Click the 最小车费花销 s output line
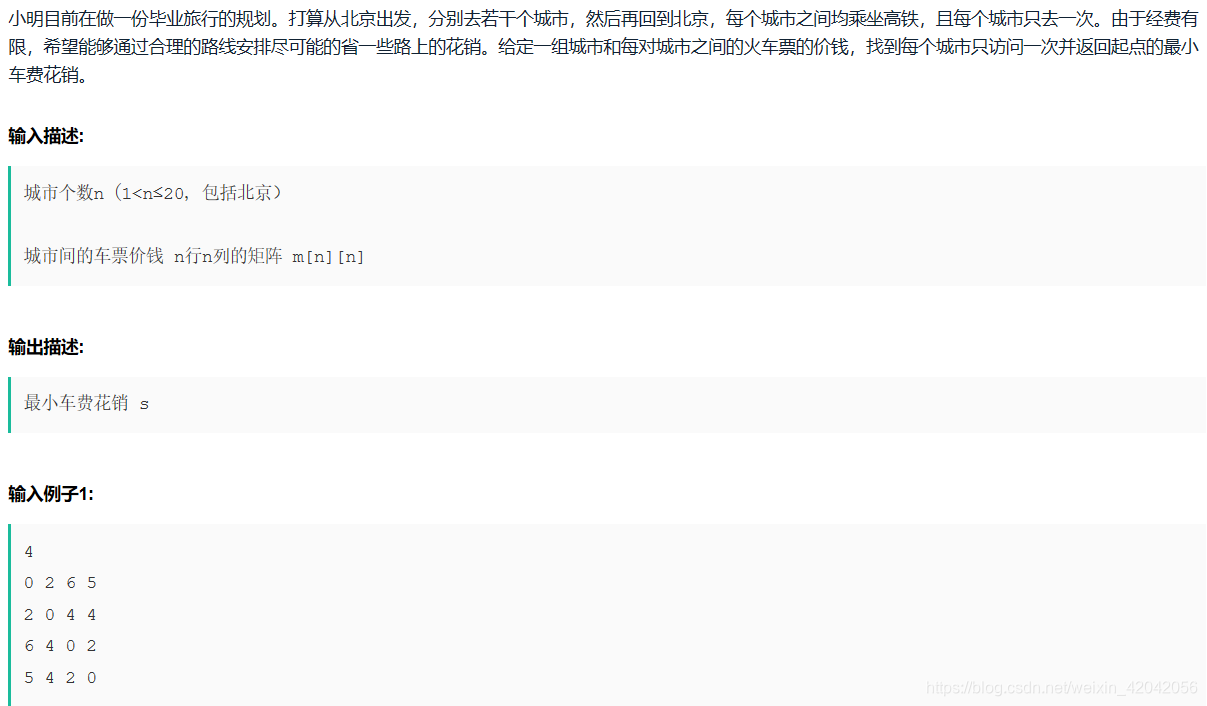Image resolution: width=1207 pixels, height=706 pixels. click(86, 404)
